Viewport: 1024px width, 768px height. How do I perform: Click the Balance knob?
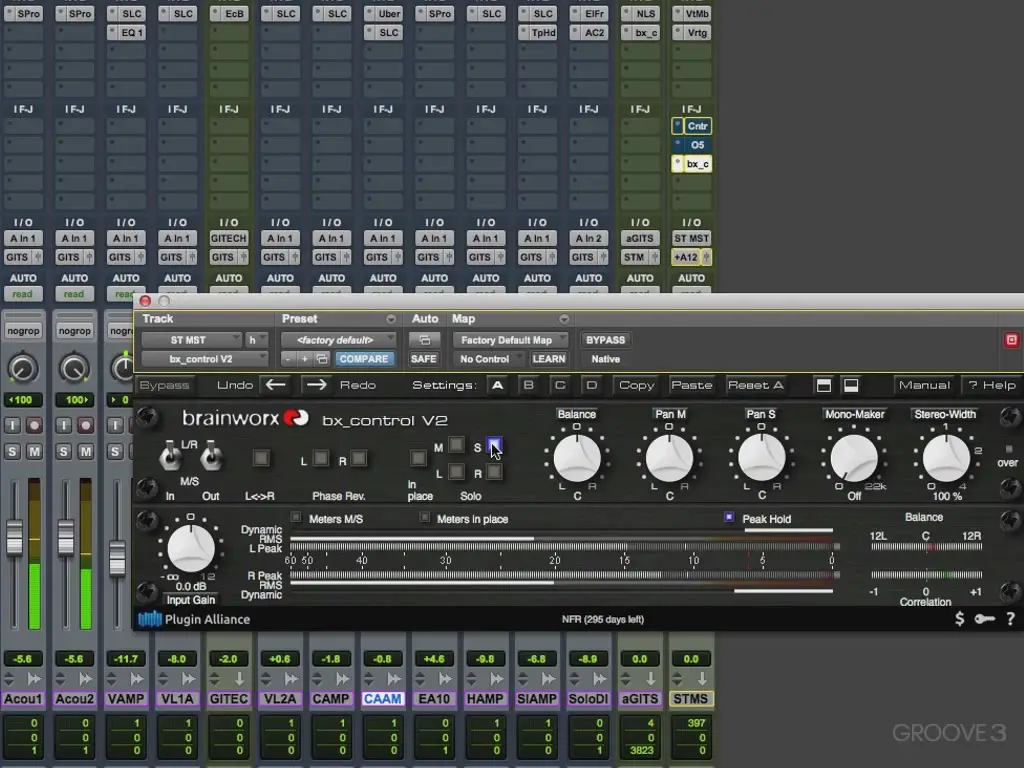click(x=577, y=458)
